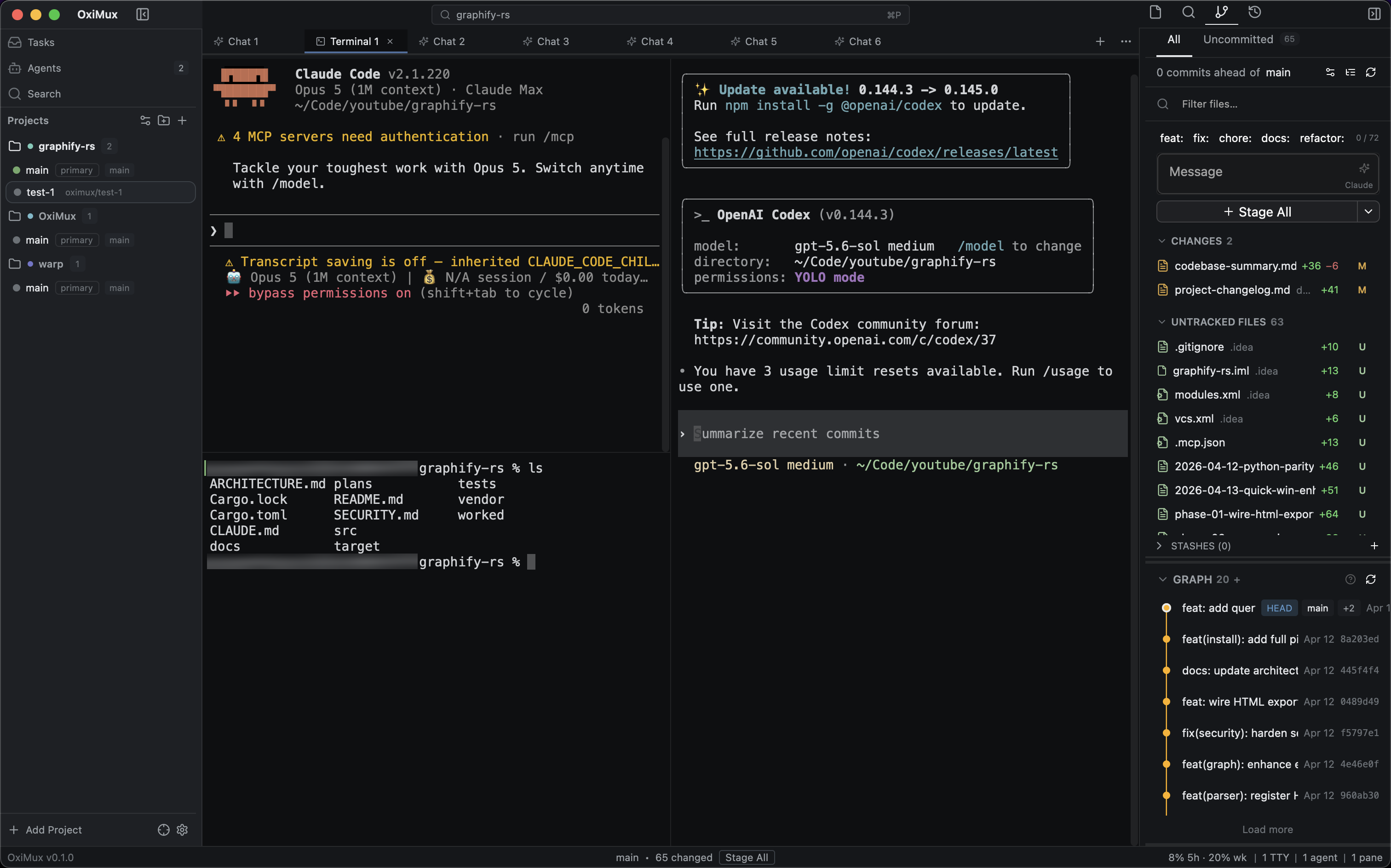Screen dimensions: 1391x868
Task: Click Add Project in sidebar
Action: 46,829
